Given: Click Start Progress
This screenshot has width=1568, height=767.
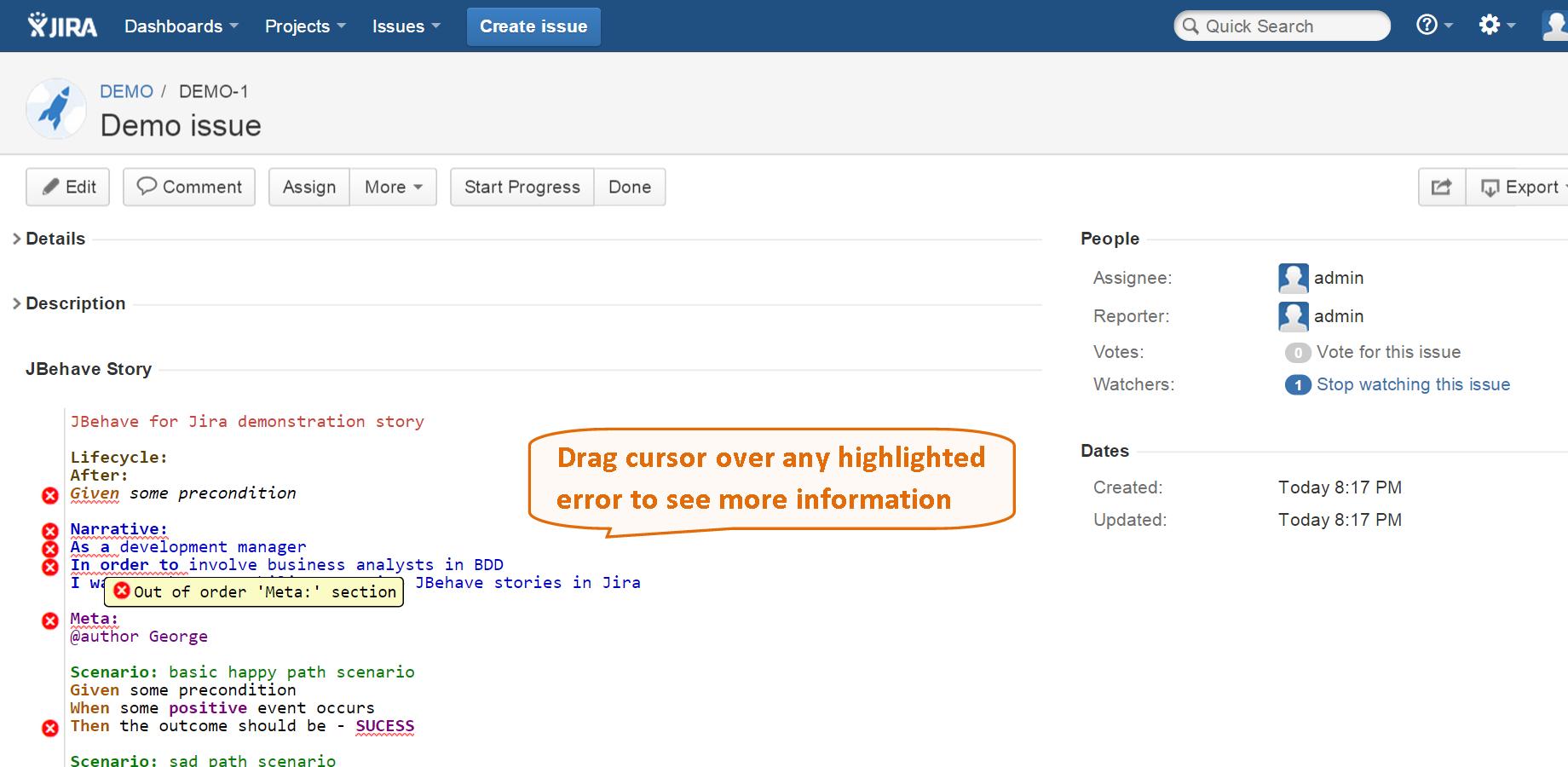Looking at the screenshot, I should [522, 187].
